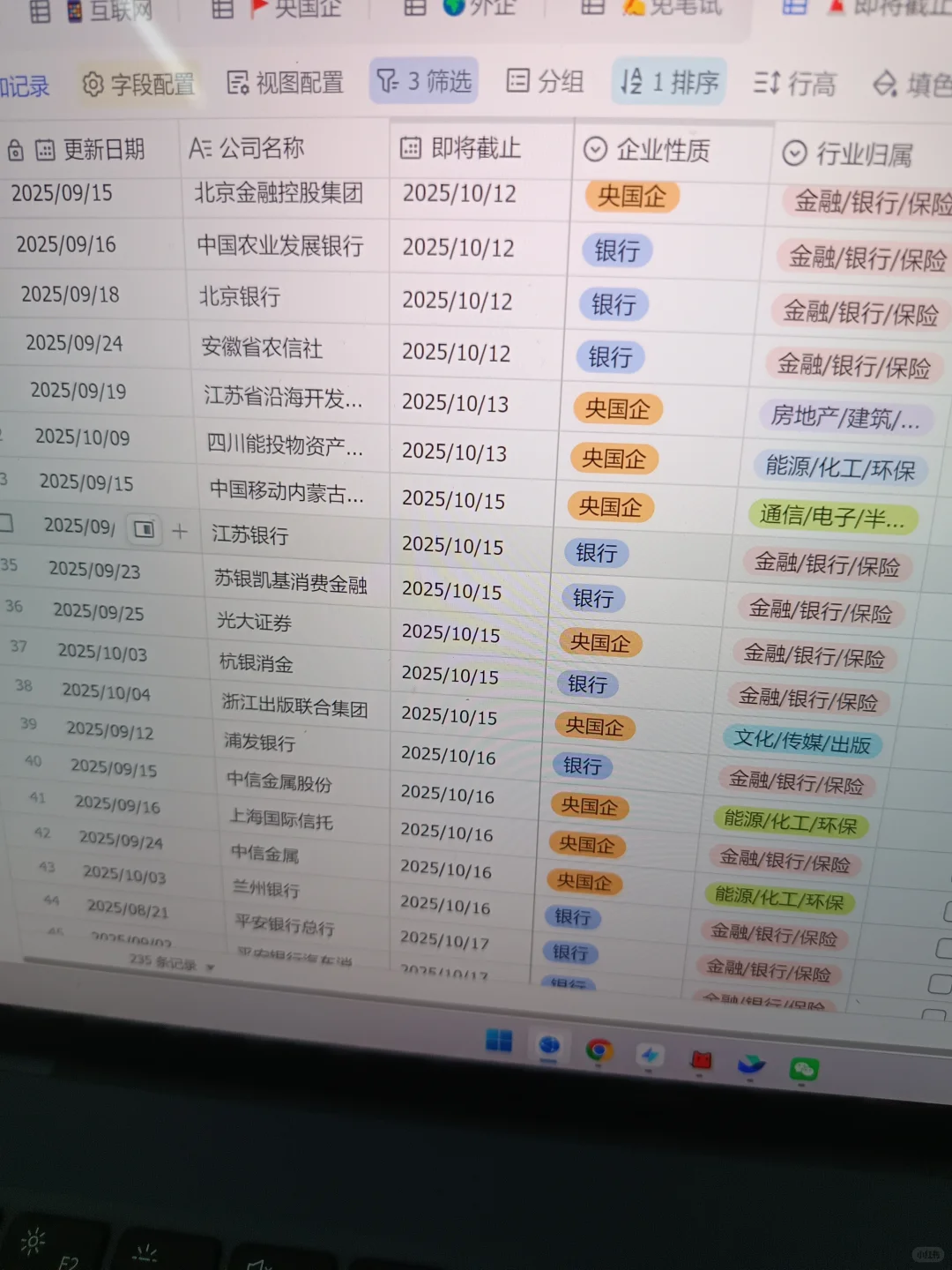Image resolution: width=952 pixels, height=1270 pixels.
Task: Select the 上海国际信托 cell
Action: 282,819
